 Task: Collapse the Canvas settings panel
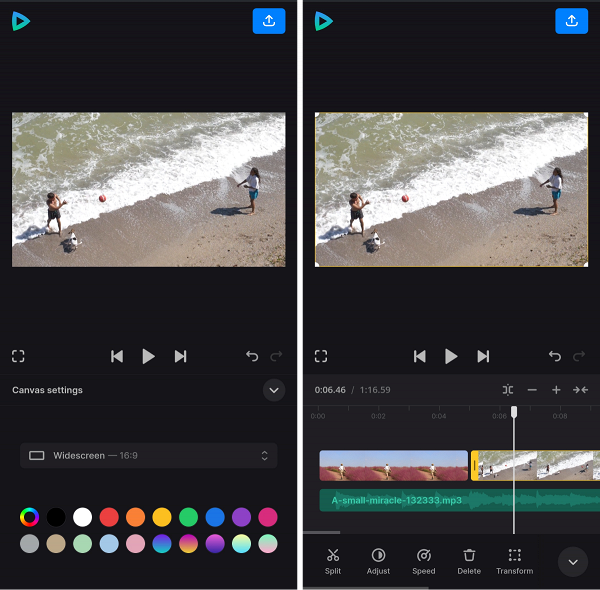coord(274,390)
